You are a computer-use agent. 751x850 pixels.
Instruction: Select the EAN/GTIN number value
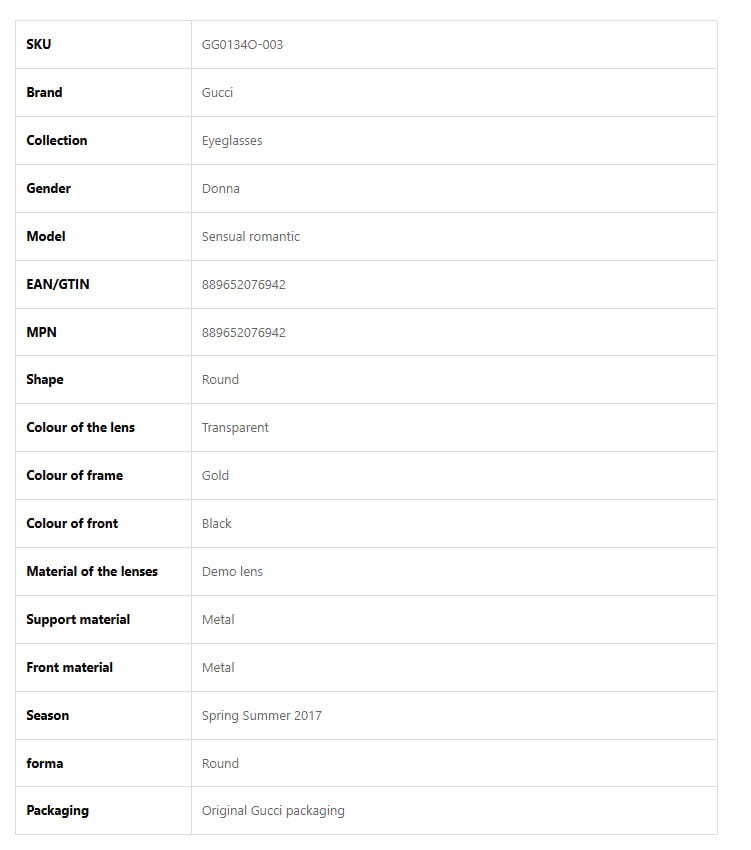243,285
